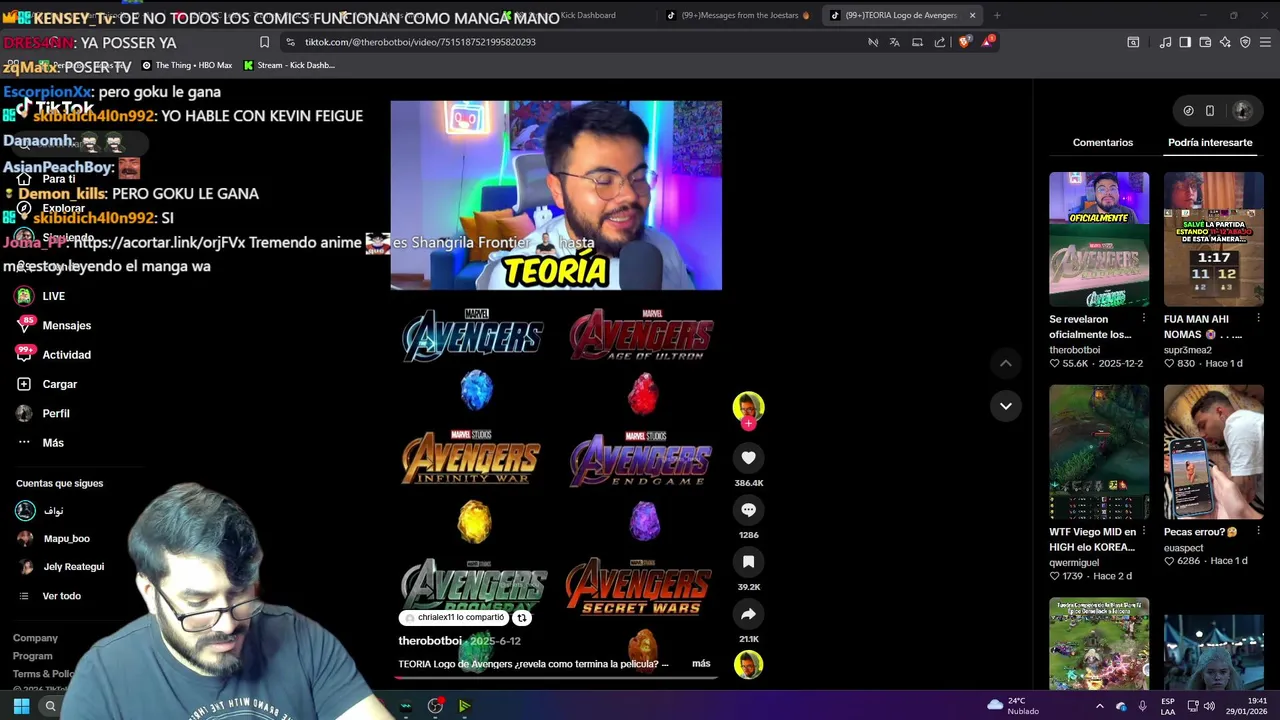
Task: Click the translate page icon in address bar
Action: 894,42
